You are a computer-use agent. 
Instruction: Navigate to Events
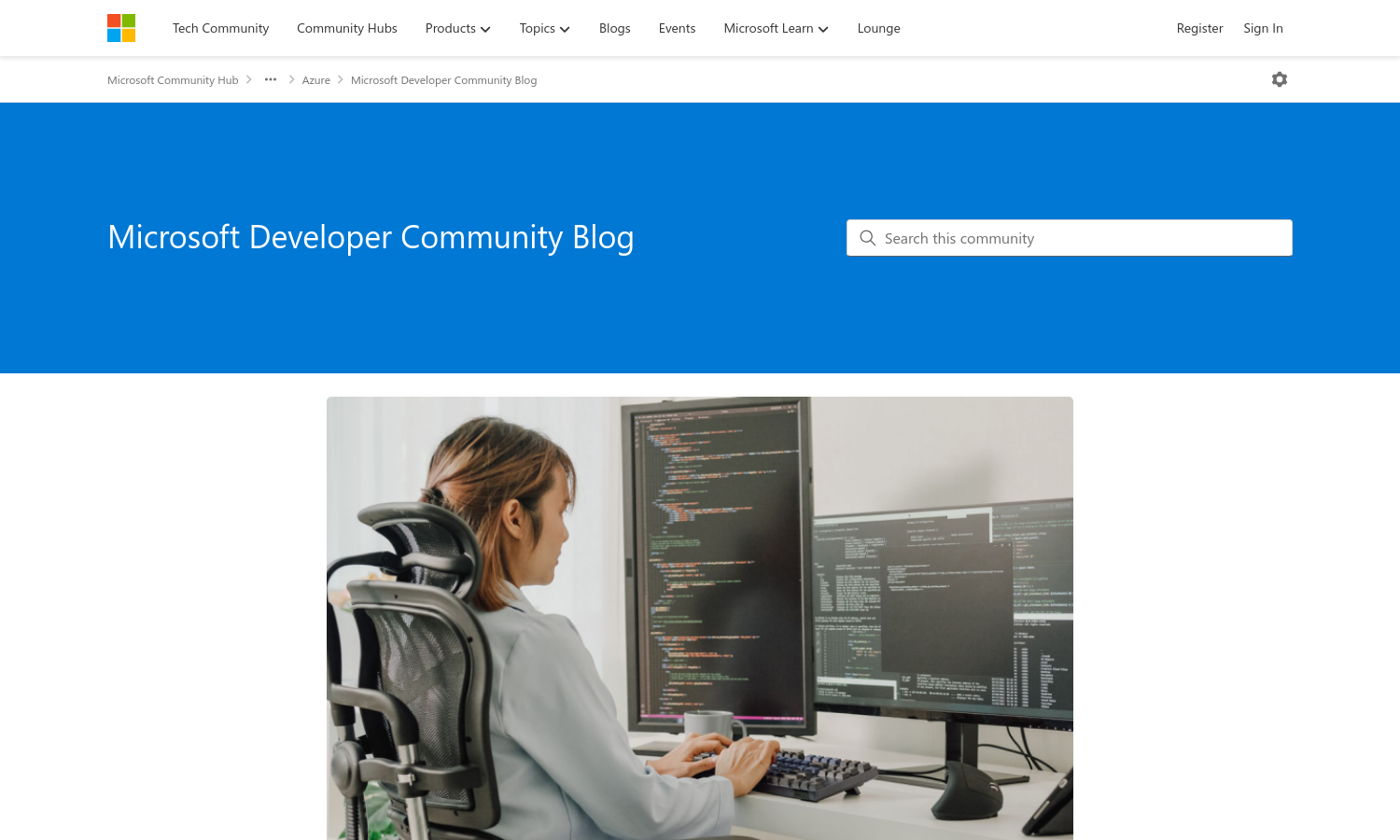pos(677,28)
